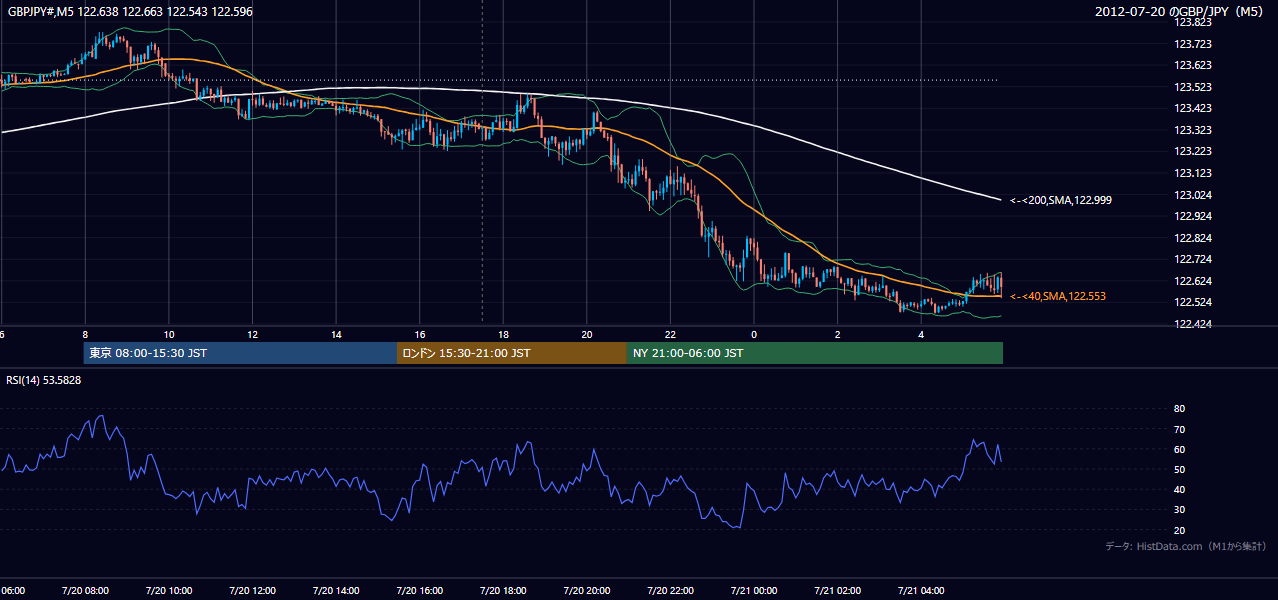Click the GBPJPY#,M5 symbol header text
The width and height of the screenshot is (1278, 600).
click(130, 12)
